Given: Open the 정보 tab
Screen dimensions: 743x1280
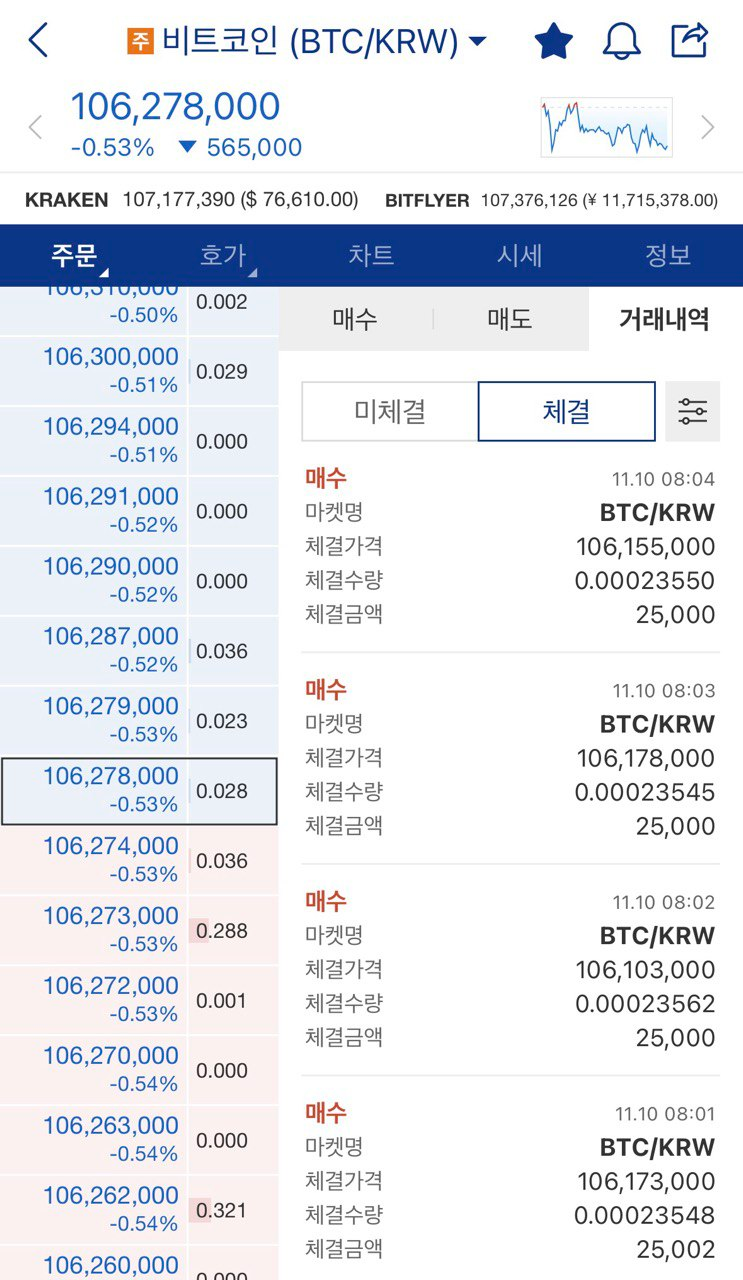Looking at the screenshot, I should coord(668,255).
